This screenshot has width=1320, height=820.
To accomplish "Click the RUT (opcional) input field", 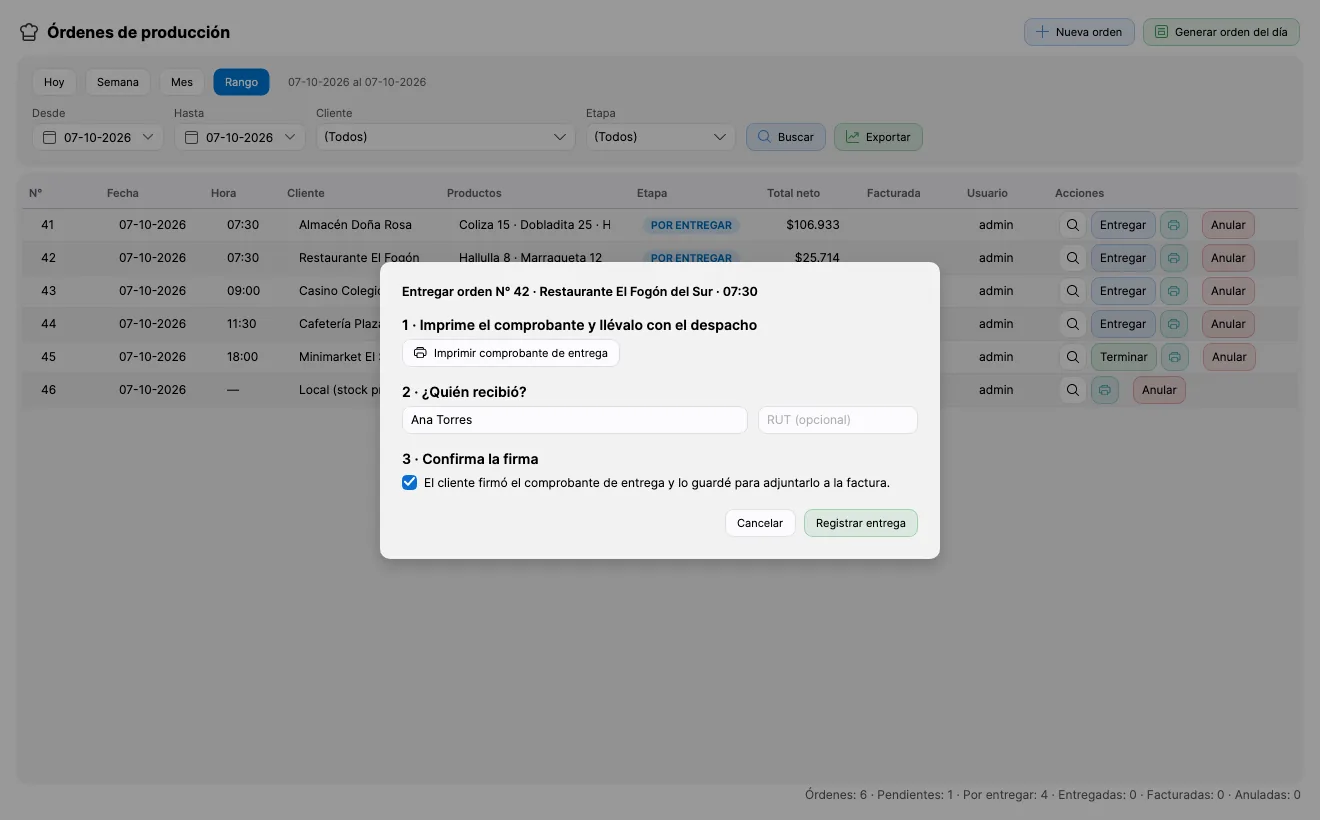I will pos(837,420).
